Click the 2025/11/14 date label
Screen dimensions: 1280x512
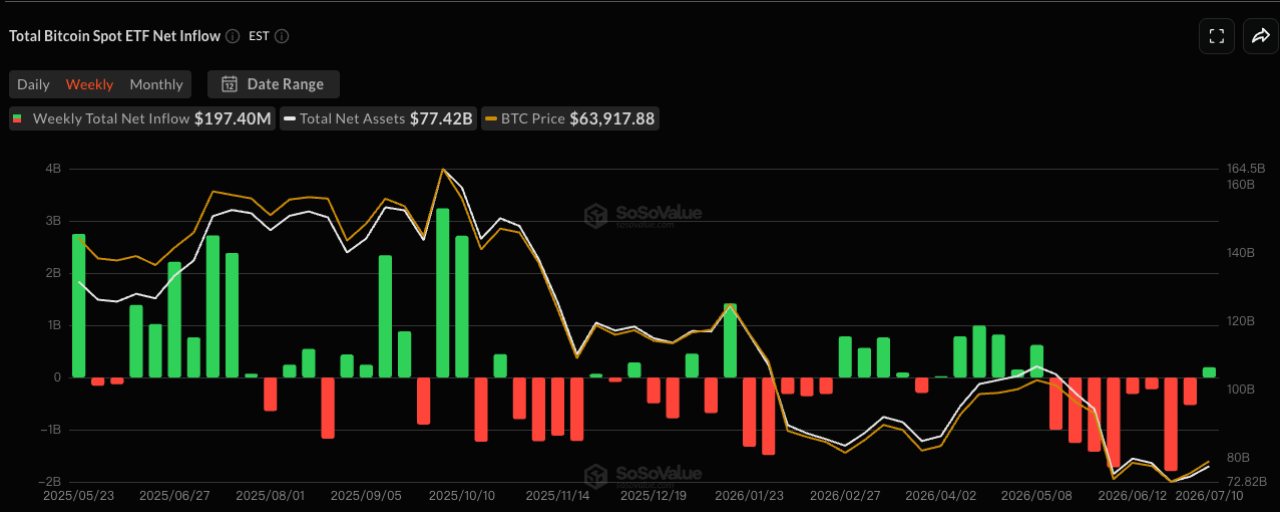pyautogui.click(x=560, y=495)
